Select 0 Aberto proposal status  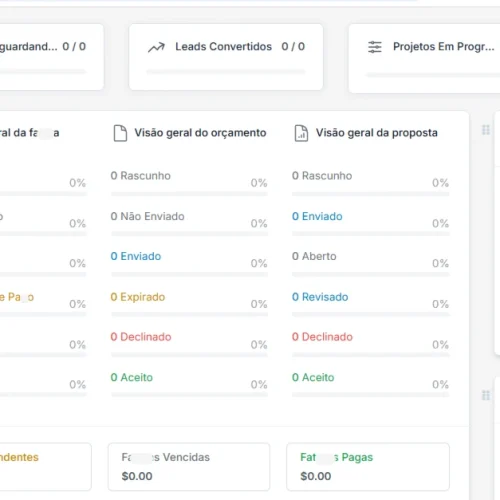point(314,256)
